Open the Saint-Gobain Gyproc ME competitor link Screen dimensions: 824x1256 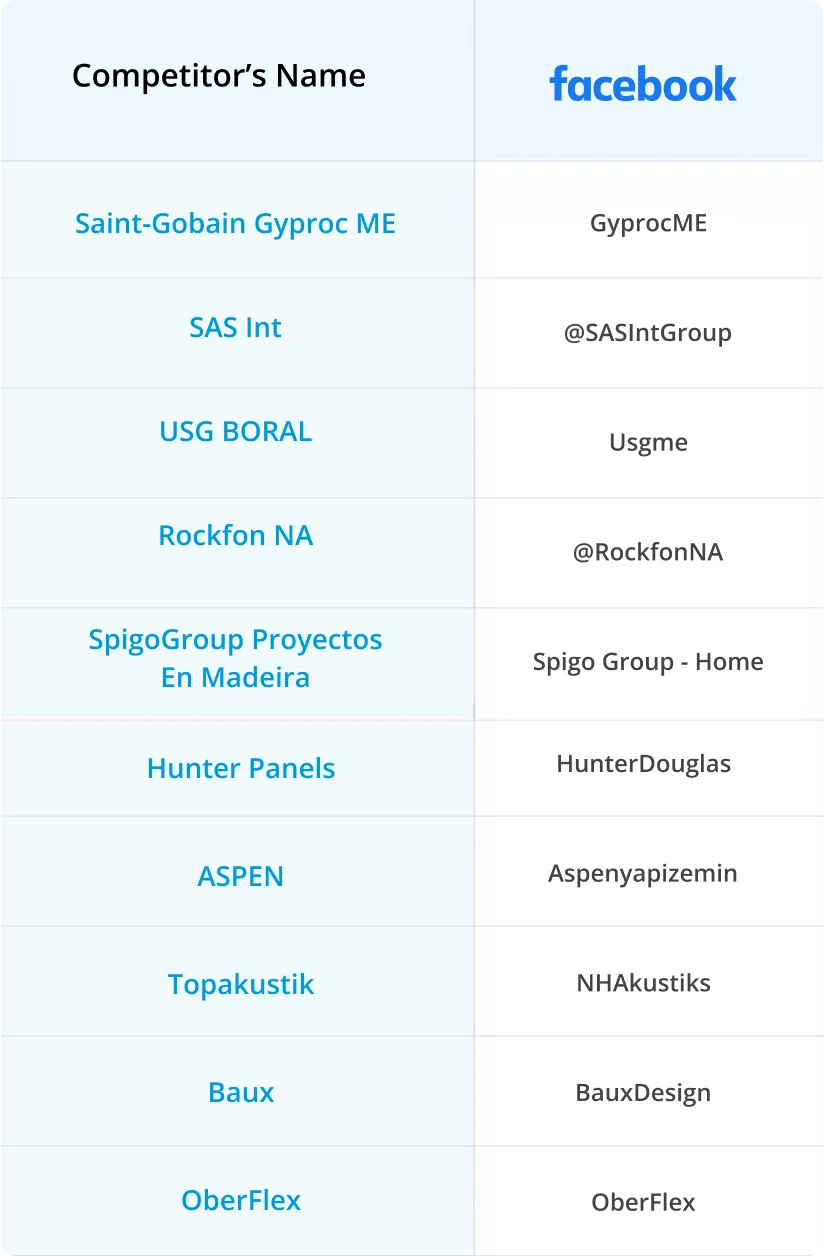point(236,223)
